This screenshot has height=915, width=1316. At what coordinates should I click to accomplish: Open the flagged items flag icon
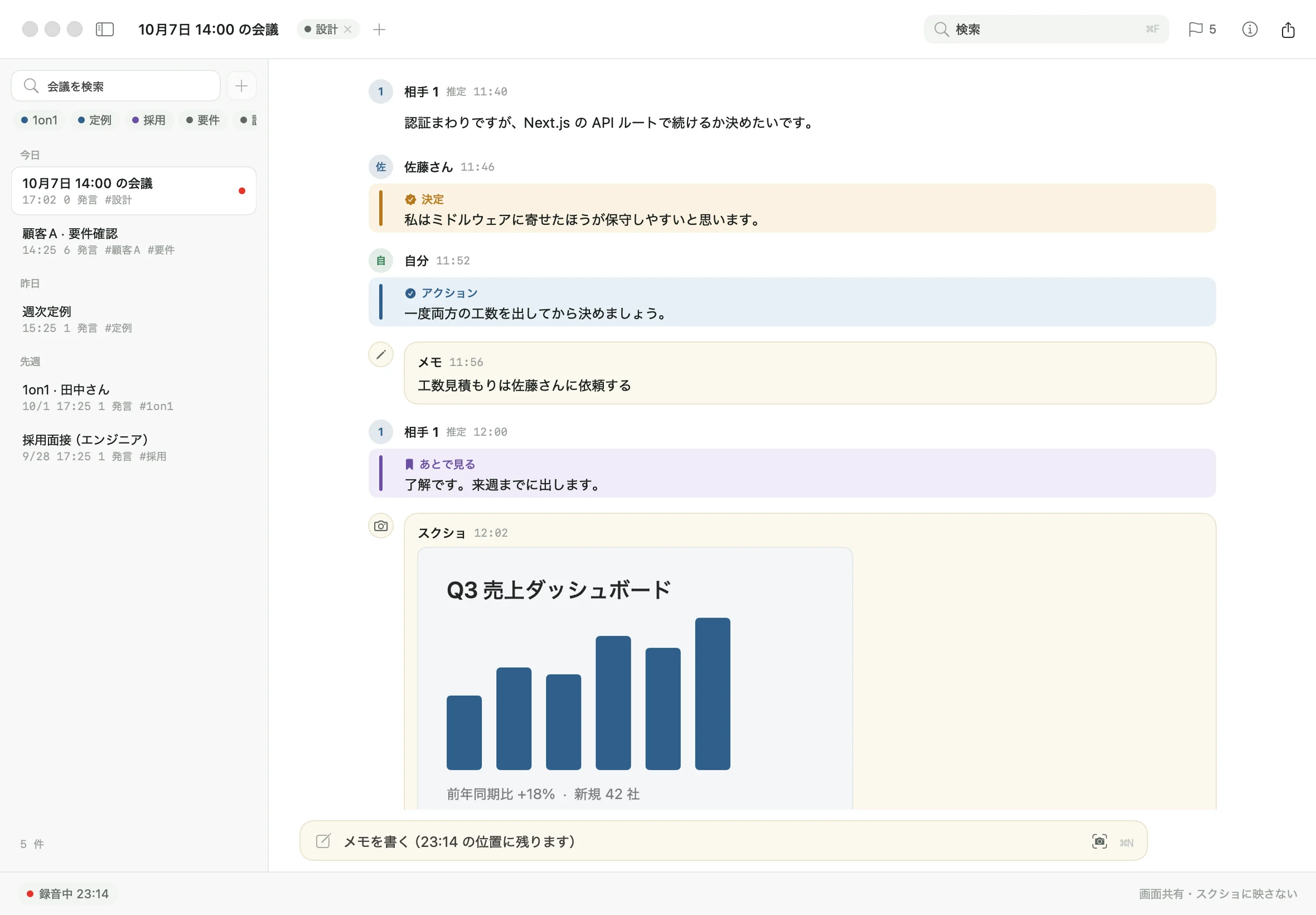[x=1196, y=29]
